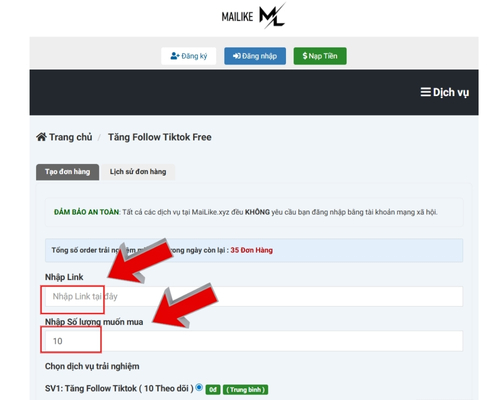
Task: Click the ĐẢM BẢO AN TOÀN notice text
Action: pos(87,212)
